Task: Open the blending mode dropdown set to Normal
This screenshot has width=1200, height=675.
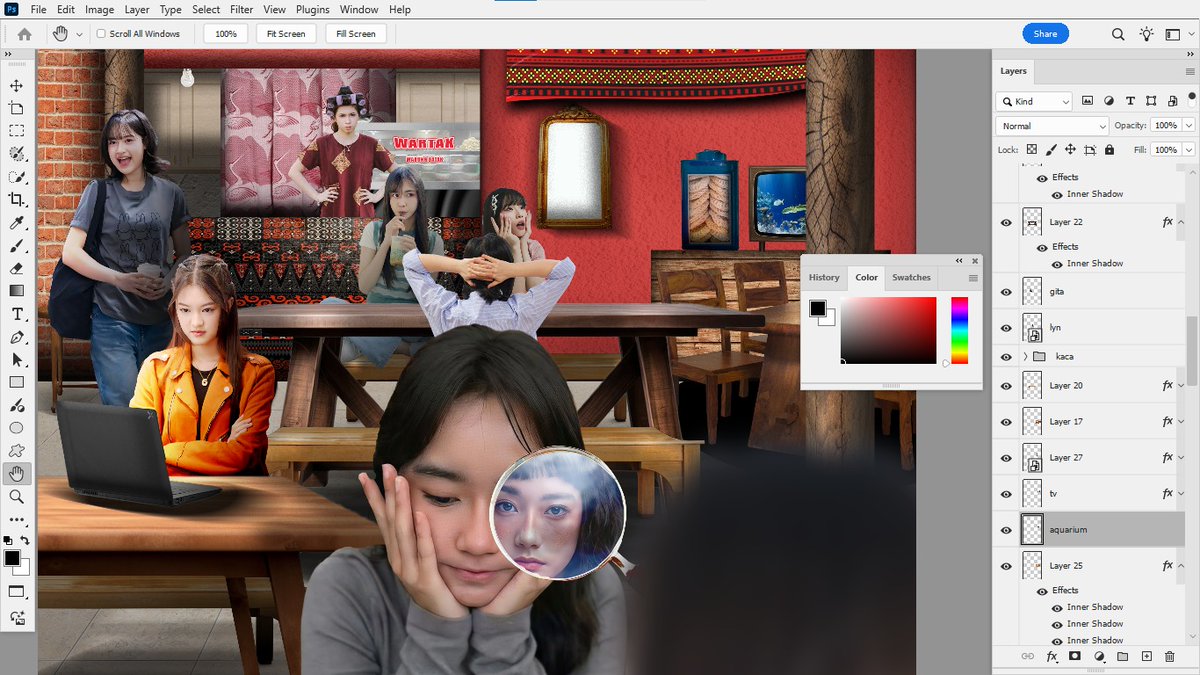Action: tap(1050, 125)
